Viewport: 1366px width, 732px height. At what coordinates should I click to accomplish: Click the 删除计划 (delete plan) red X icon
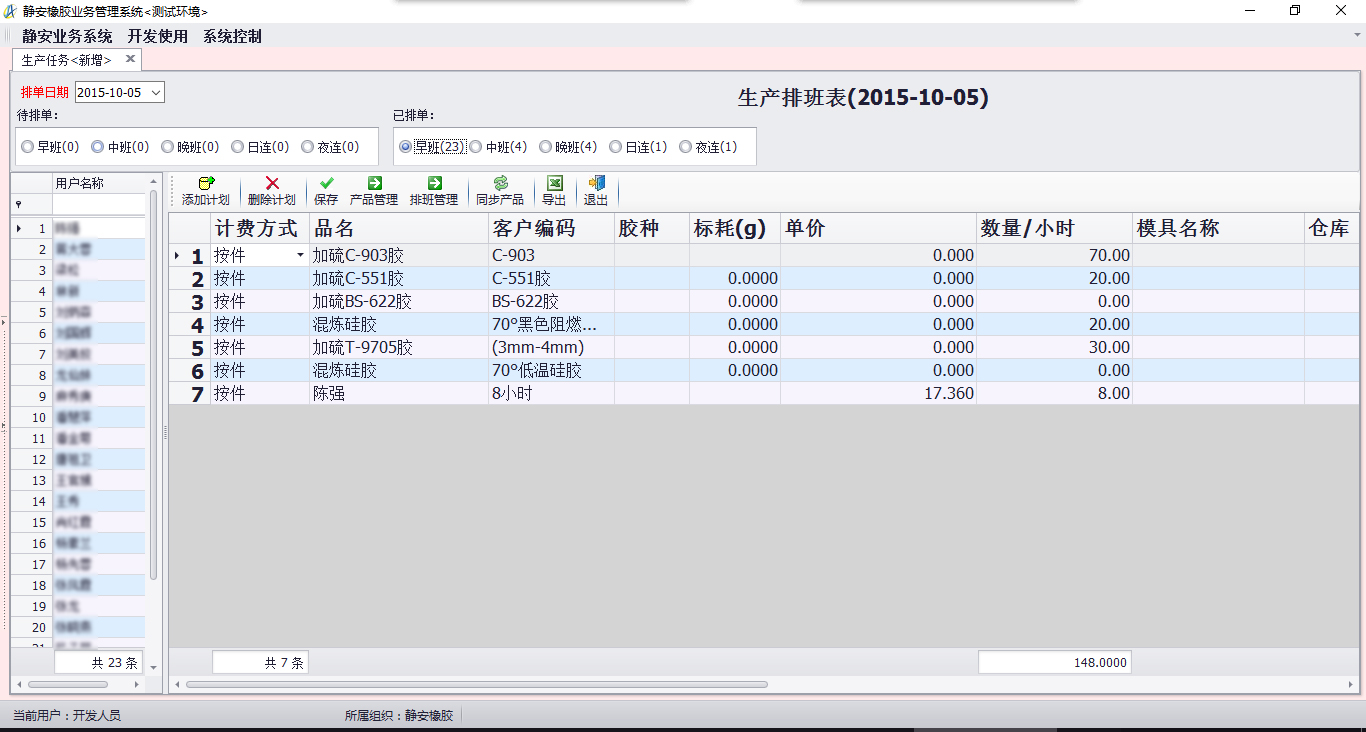click(271, 190)
